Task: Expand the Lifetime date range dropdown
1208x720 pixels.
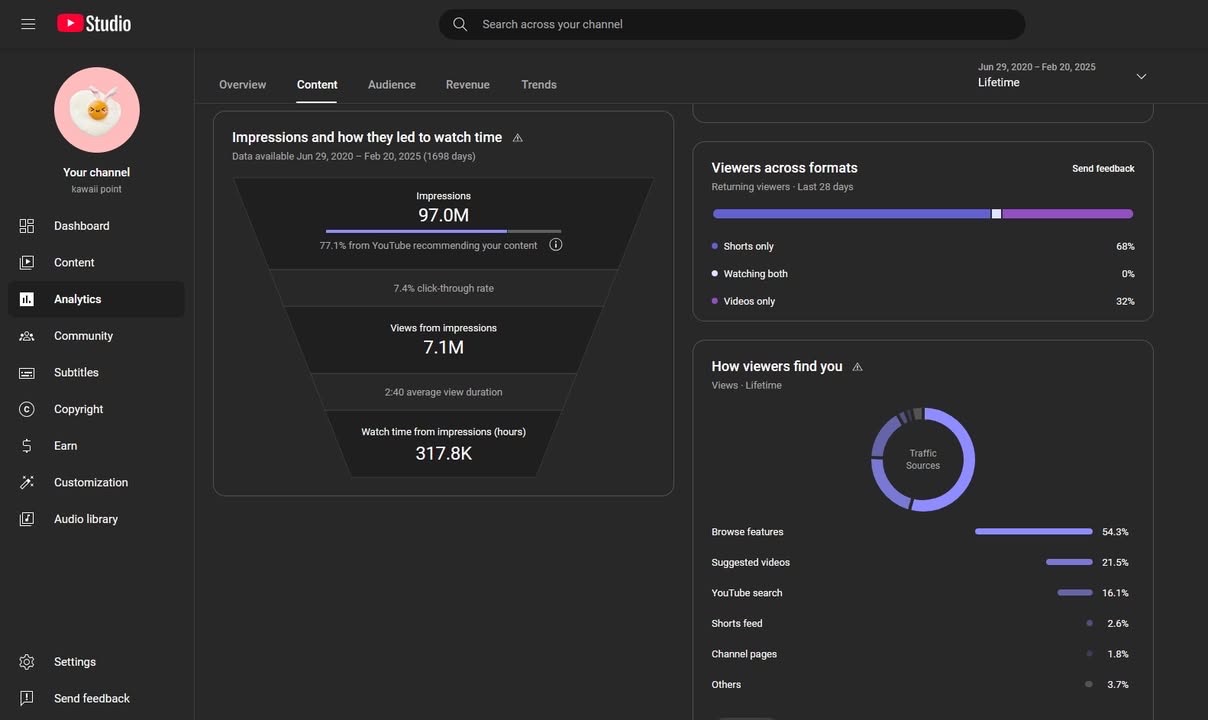Action: (1141, 77)
